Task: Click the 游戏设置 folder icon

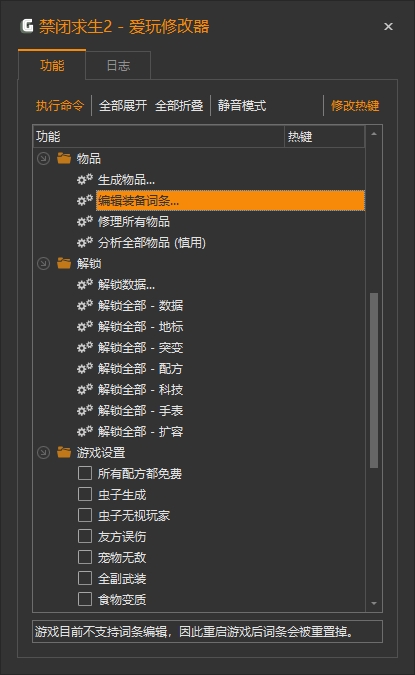Action: click(64, 452)
